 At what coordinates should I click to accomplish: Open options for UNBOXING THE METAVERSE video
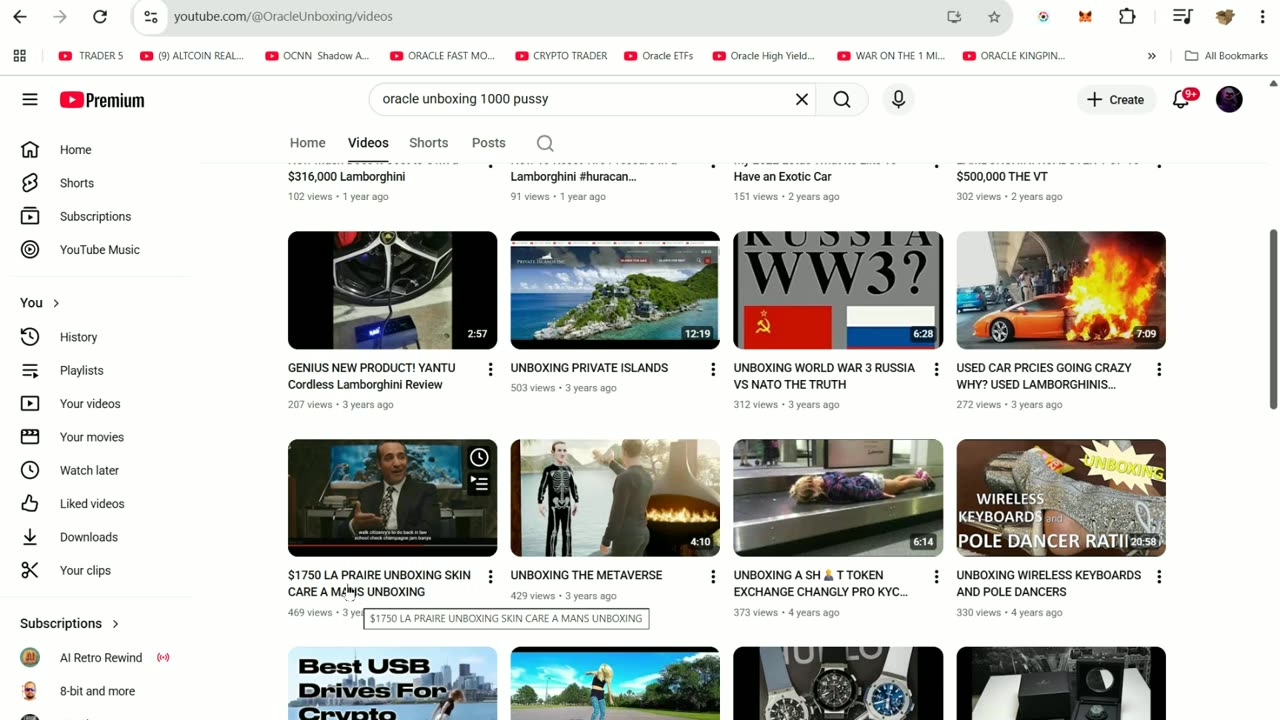(x=713, y=577)
